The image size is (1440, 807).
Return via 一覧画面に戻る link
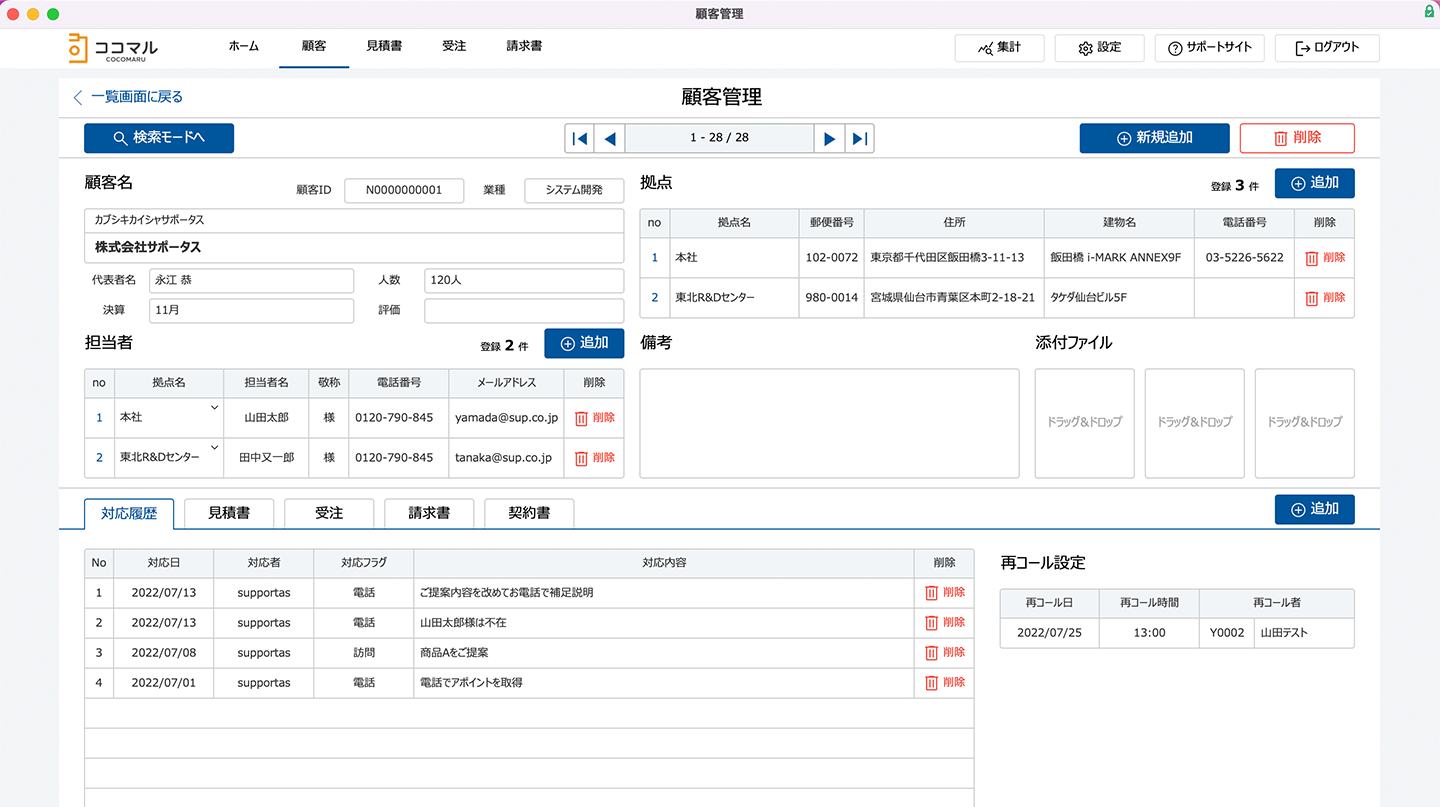128,97
